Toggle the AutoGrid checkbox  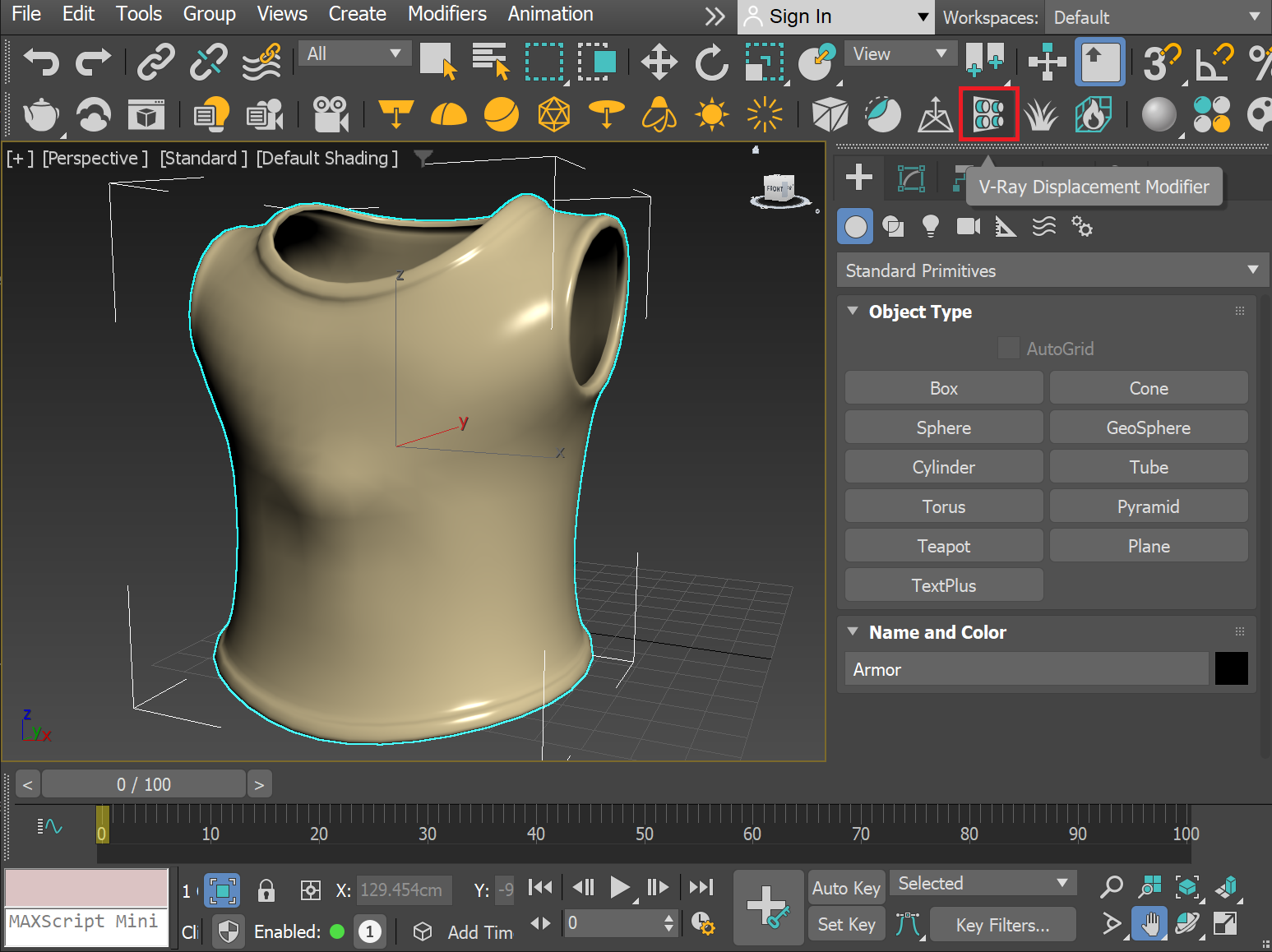pyautogui.click(x=1008, y=348)
